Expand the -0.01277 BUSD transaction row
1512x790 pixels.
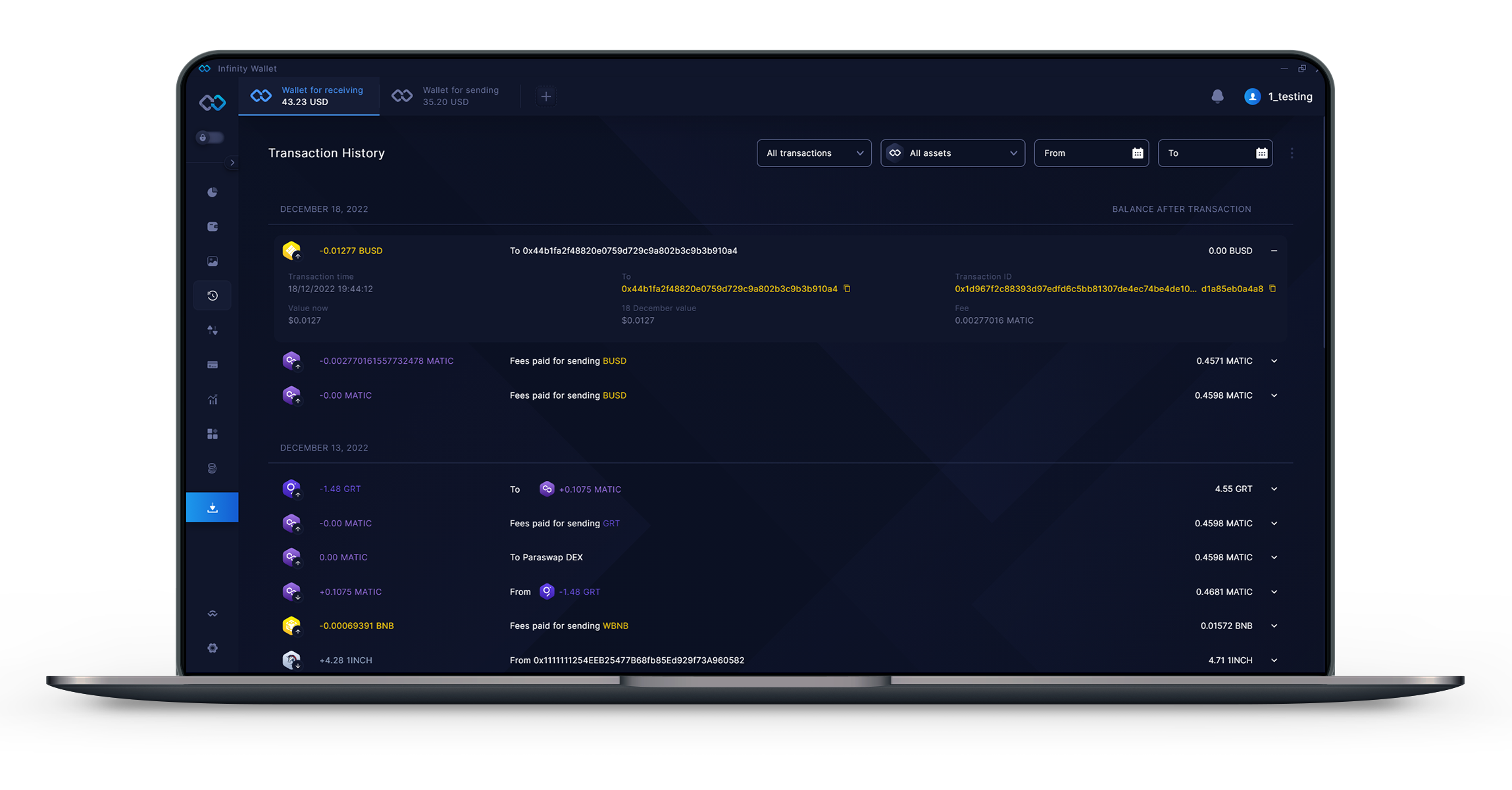point(1276,250)
